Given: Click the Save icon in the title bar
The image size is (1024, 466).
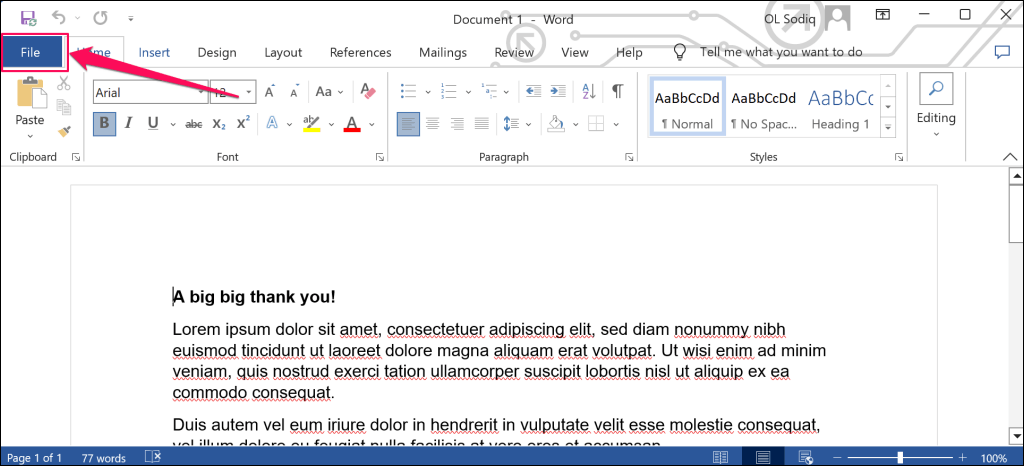Looking at the screenshot, I should [28, 17].
